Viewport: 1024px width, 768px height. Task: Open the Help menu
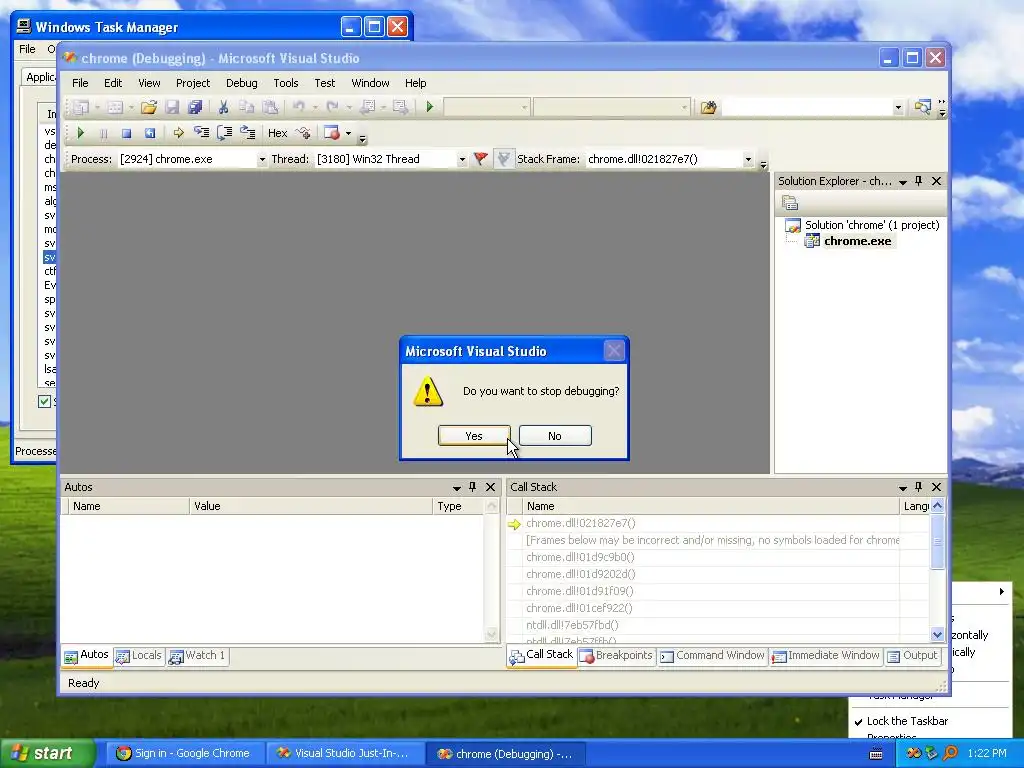[415, 83]
